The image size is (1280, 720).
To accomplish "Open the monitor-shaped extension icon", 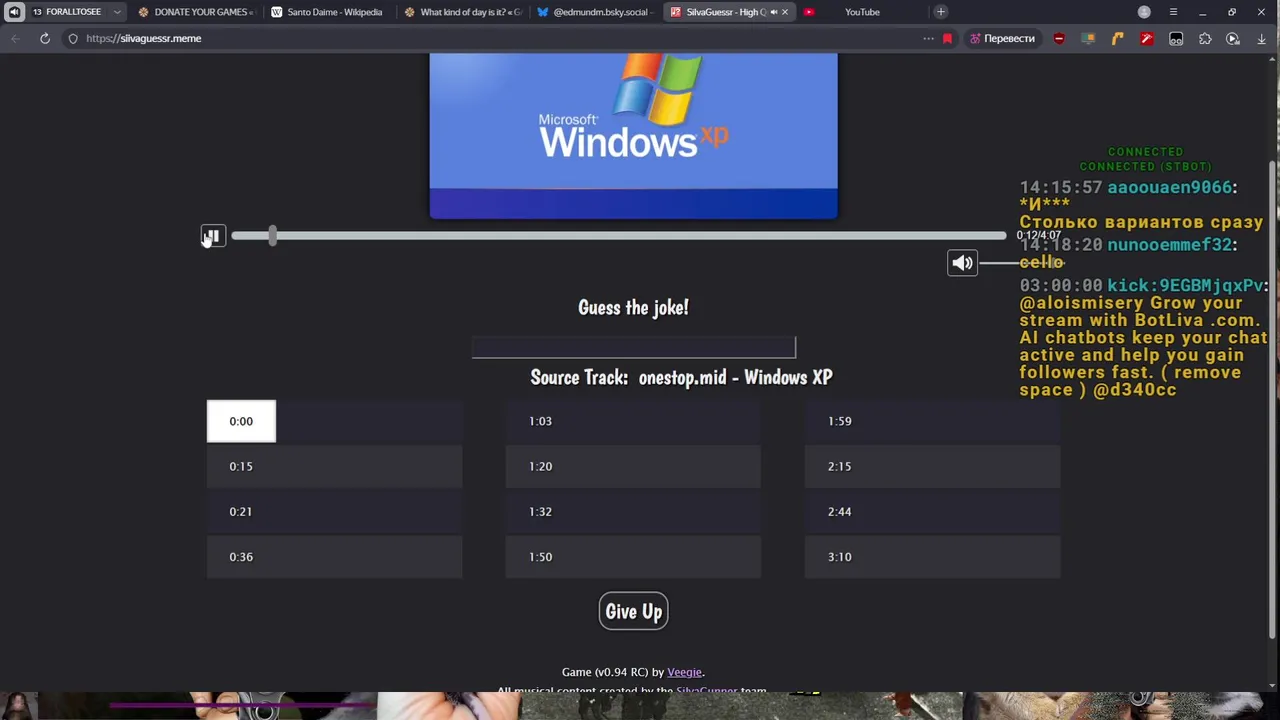I will (x=1088, y=38).
